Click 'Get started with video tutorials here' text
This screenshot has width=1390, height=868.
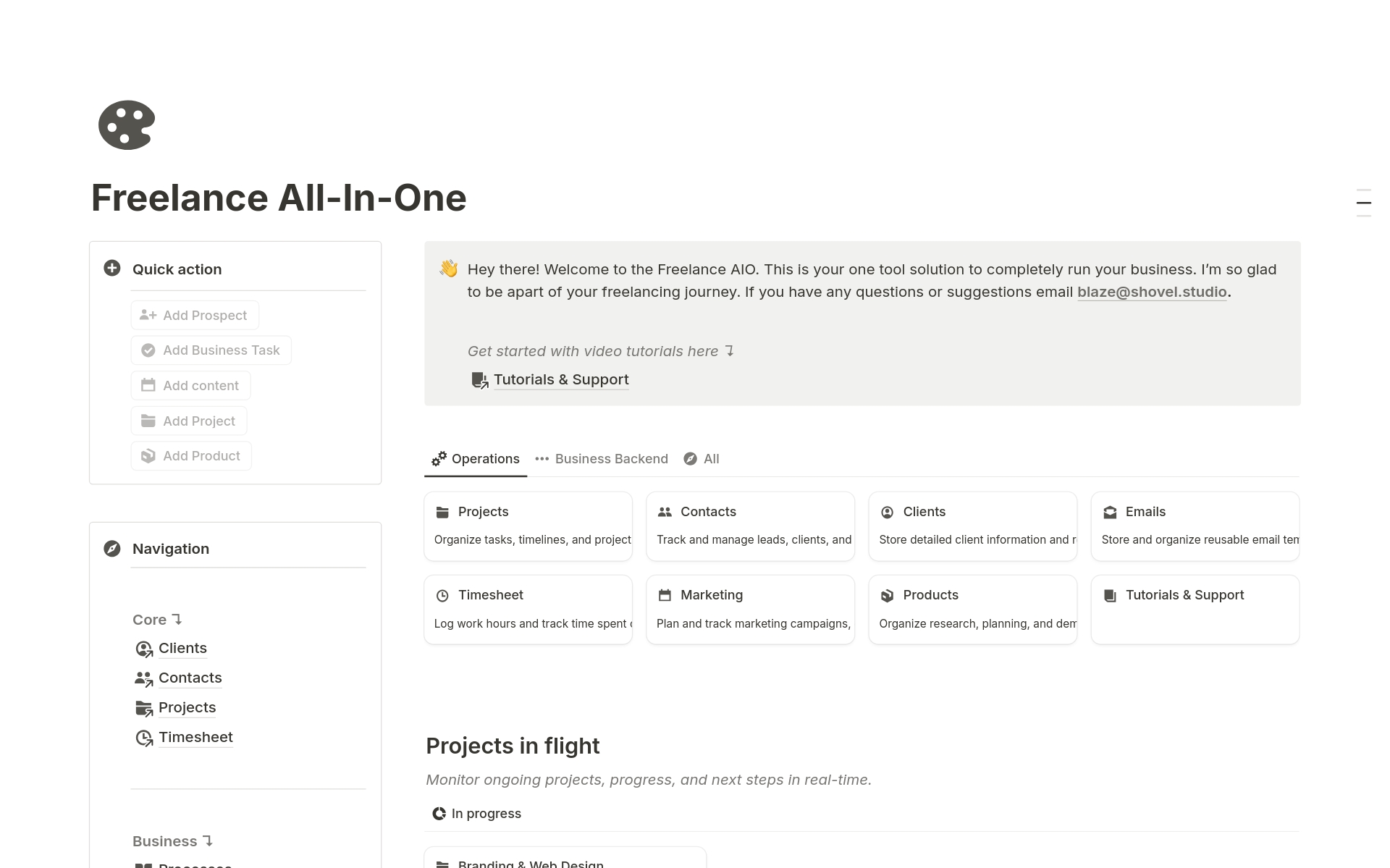coord(593,351)
